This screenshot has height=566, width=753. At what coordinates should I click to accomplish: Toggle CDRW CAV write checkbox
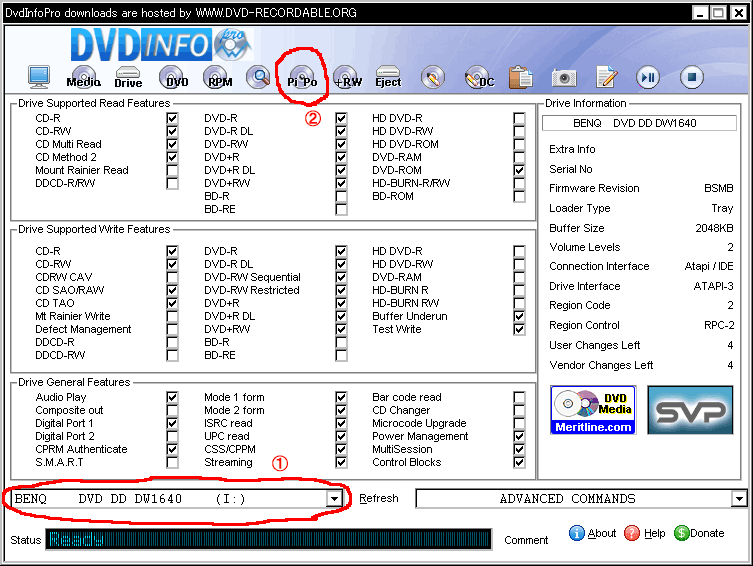[x=172, y=277]
